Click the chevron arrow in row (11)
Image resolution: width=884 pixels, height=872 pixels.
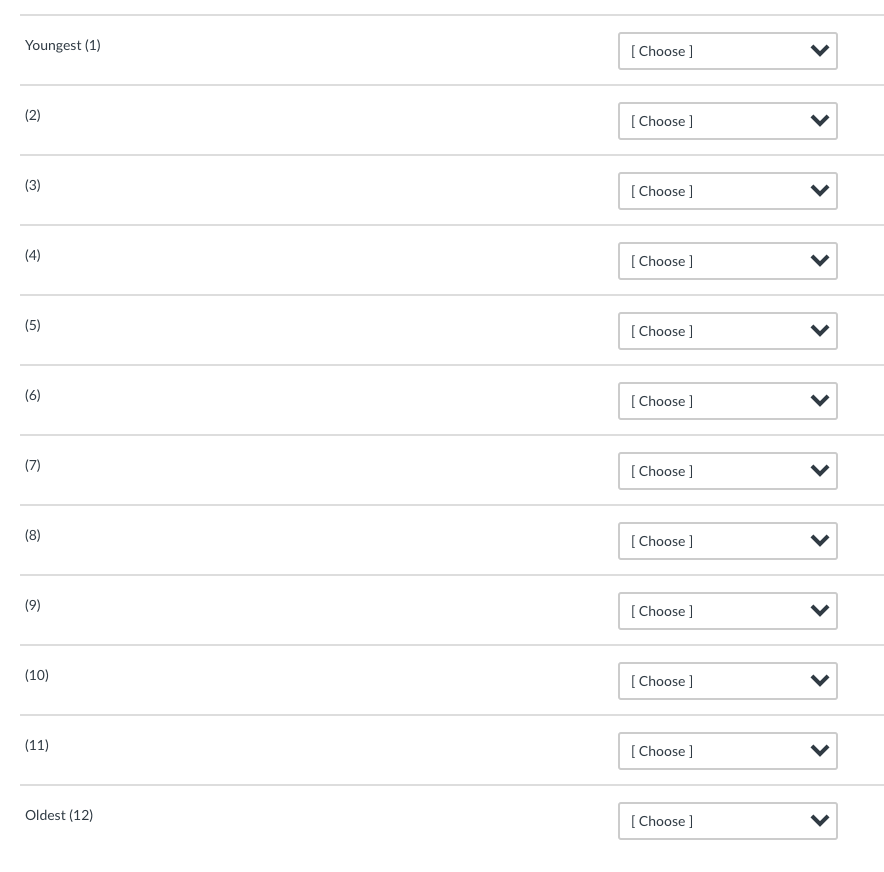tap(820, 751)
